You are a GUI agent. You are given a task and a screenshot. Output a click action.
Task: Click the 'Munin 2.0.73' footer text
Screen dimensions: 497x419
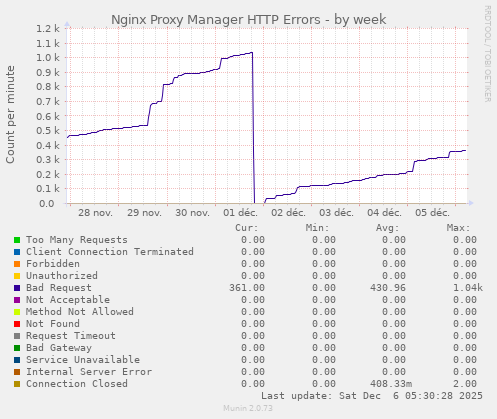pyautogui.click(x=248, y=408)
